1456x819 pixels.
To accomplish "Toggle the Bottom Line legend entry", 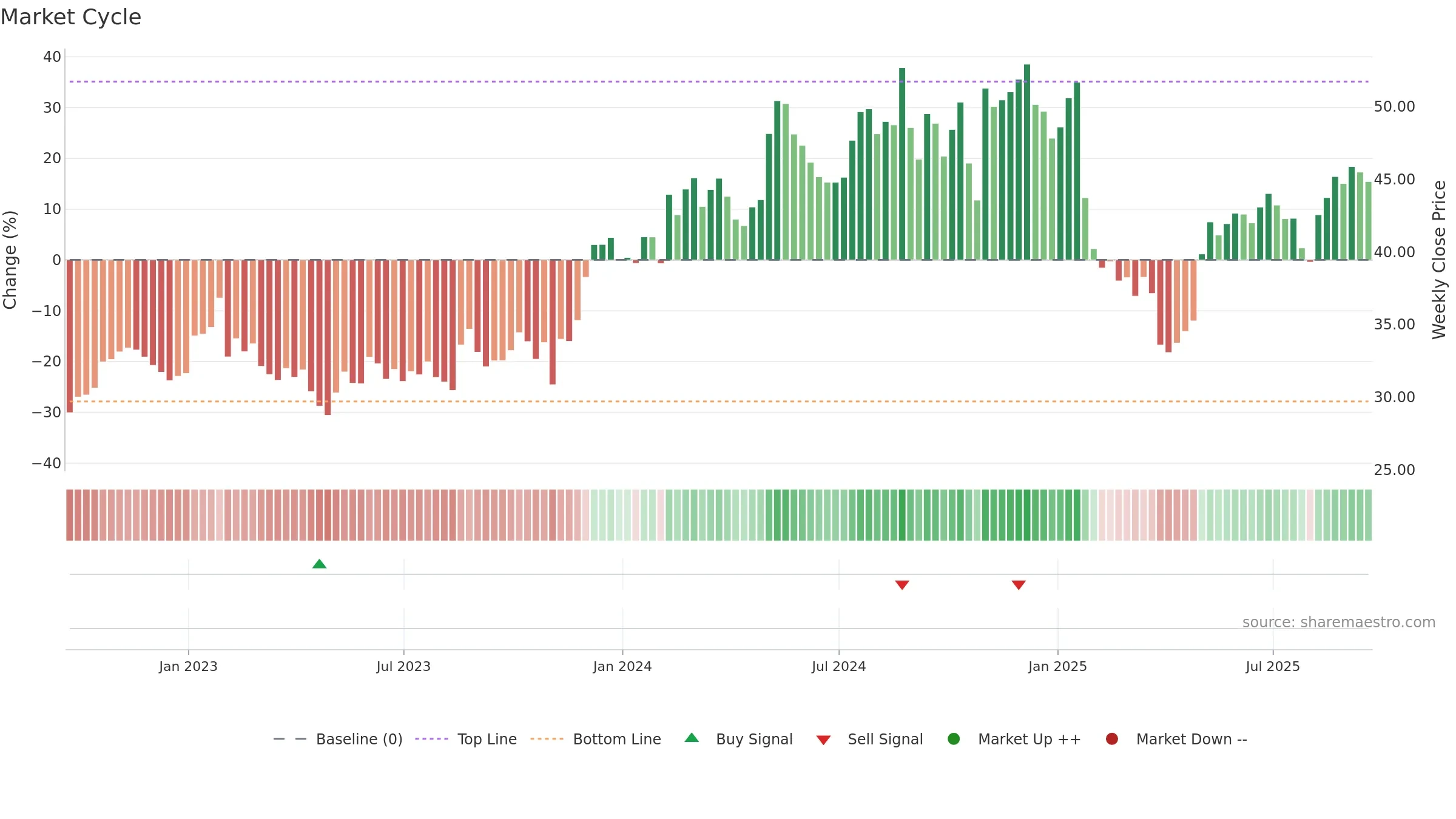I will (x=596, y=739).
